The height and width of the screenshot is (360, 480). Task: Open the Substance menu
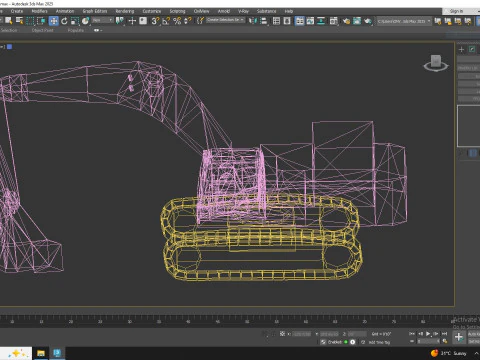(266, 11)
